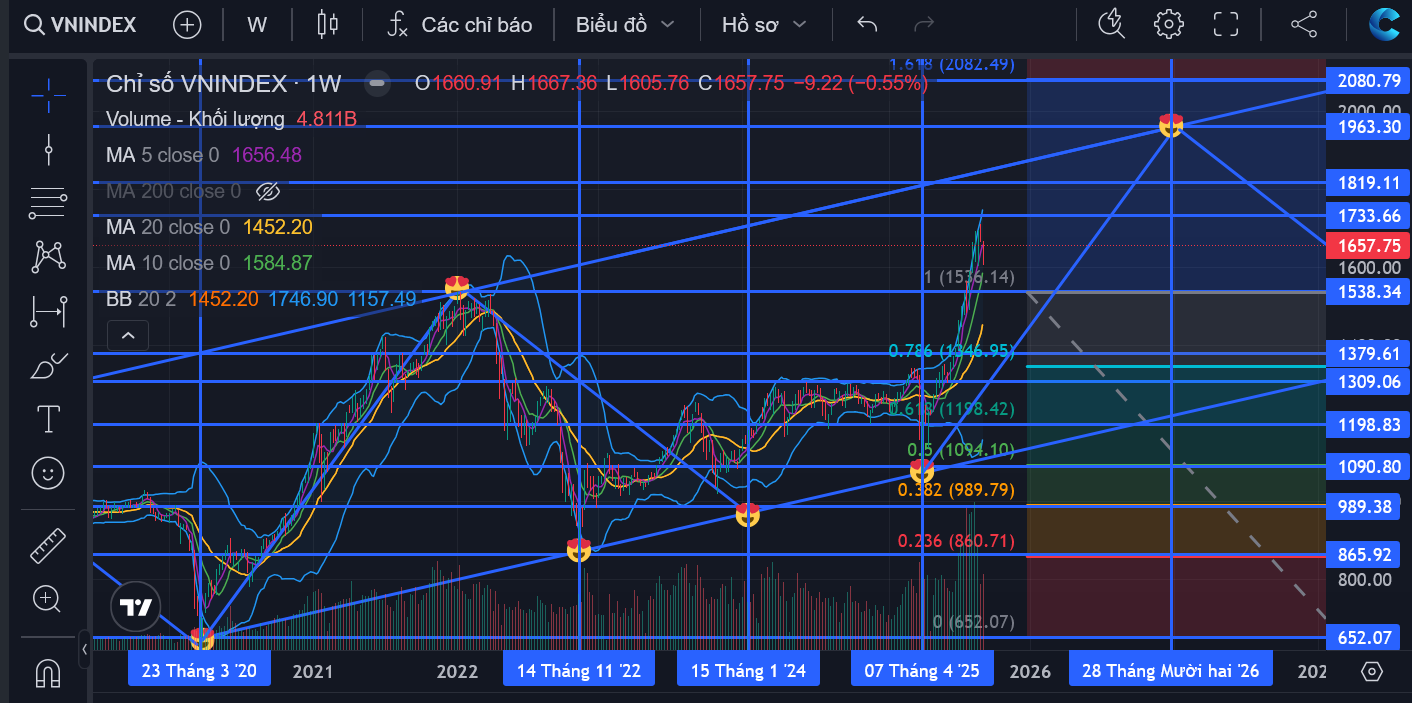Share the chart via share icon

[1304, 25]
